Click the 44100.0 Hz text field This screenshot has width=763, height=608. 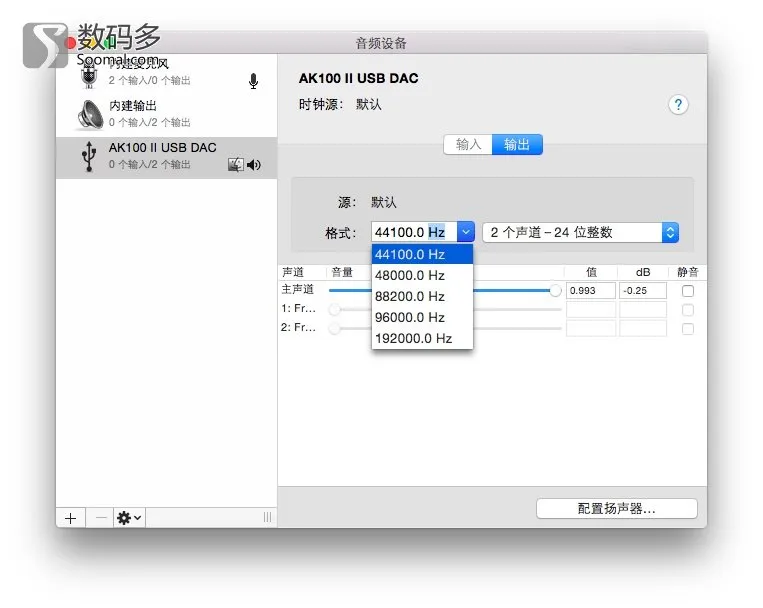414,232
